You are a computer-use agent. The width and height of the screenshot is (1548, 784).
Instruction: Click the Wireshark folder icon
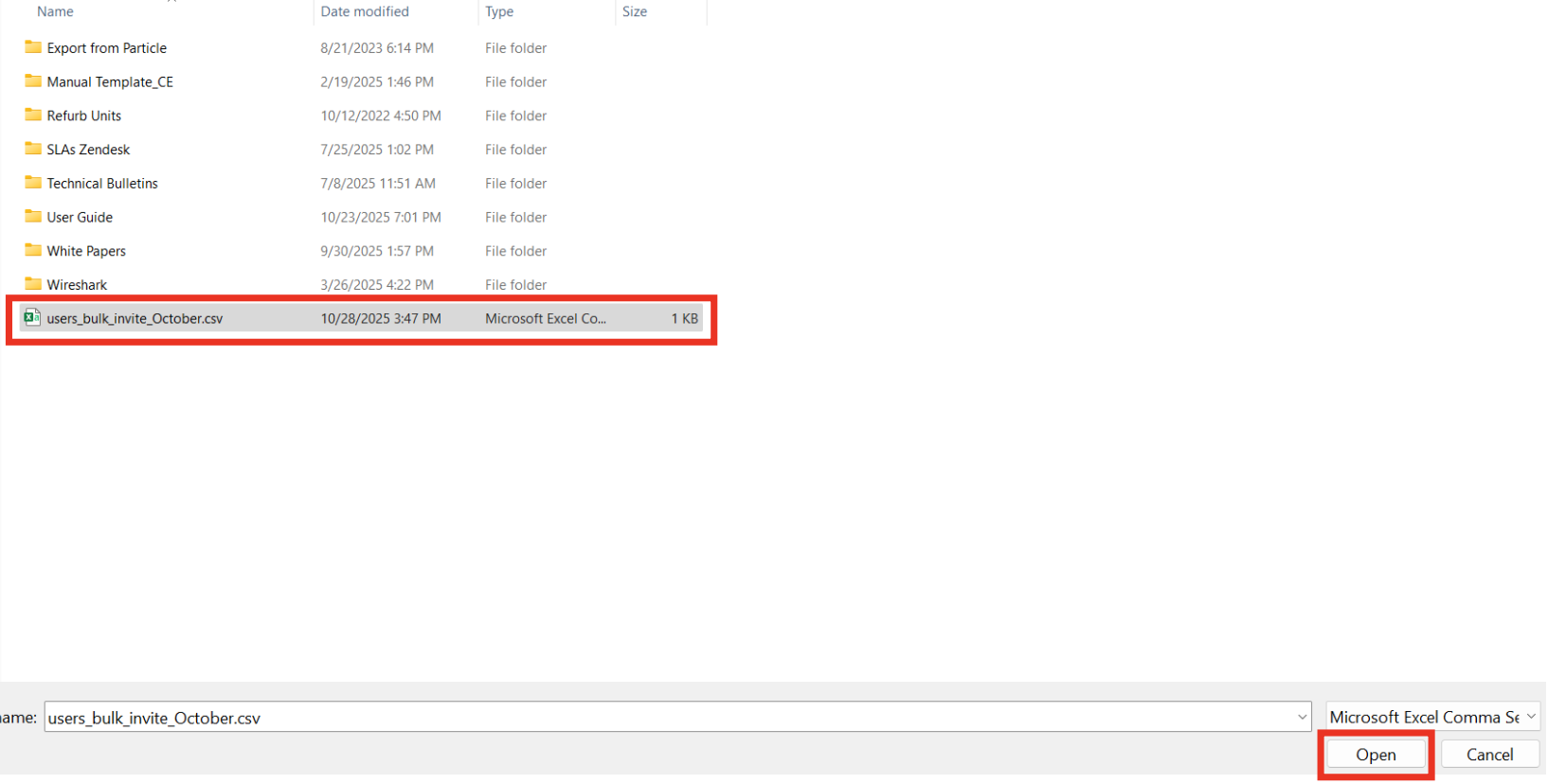[33, 284]
